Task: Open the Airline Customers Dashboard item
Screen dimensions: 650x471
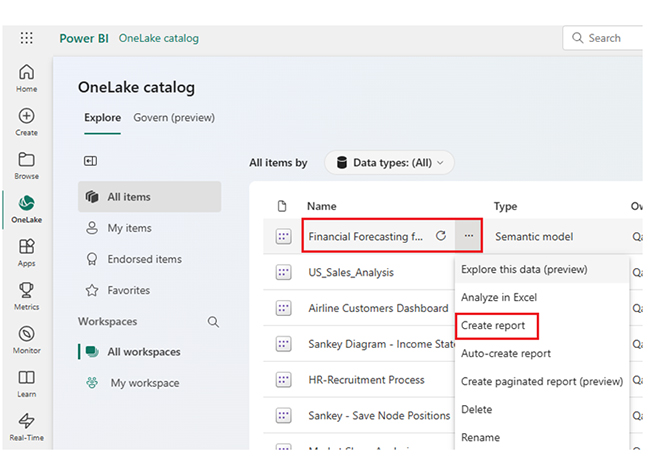Action: coord(378,308)
